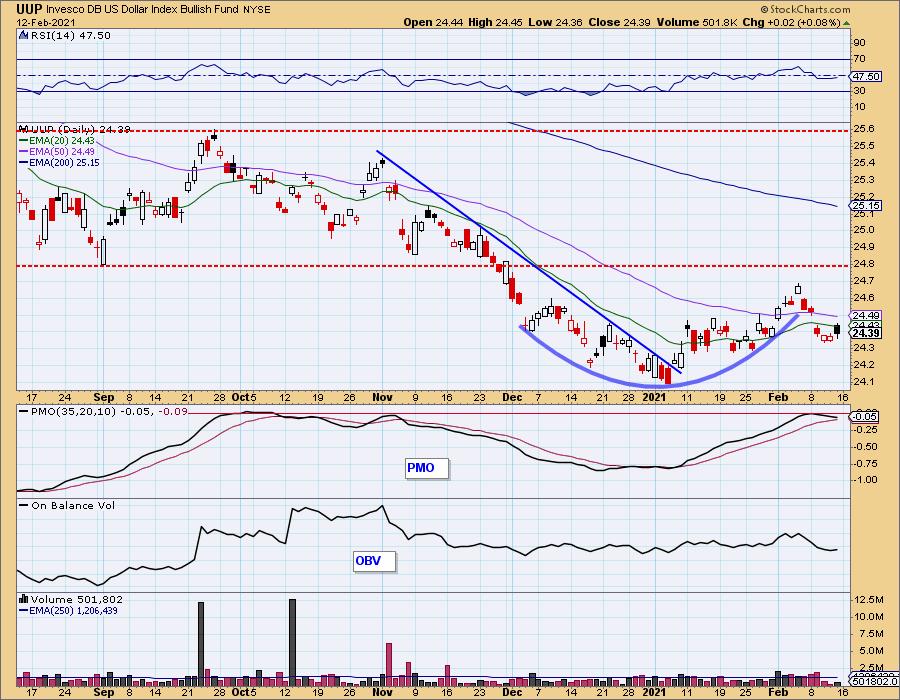900x700 pixels.
Task: Click the tall black volume bar in late September
Action: coord(201,644)
